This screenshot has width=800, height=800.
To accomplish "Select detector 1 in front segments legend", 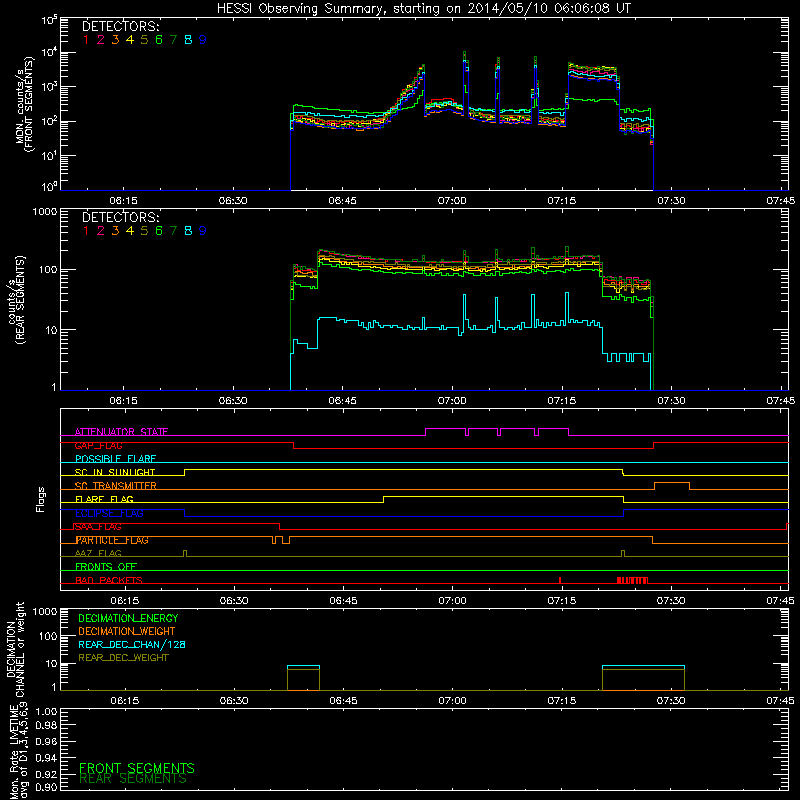I will coord(86,40).
